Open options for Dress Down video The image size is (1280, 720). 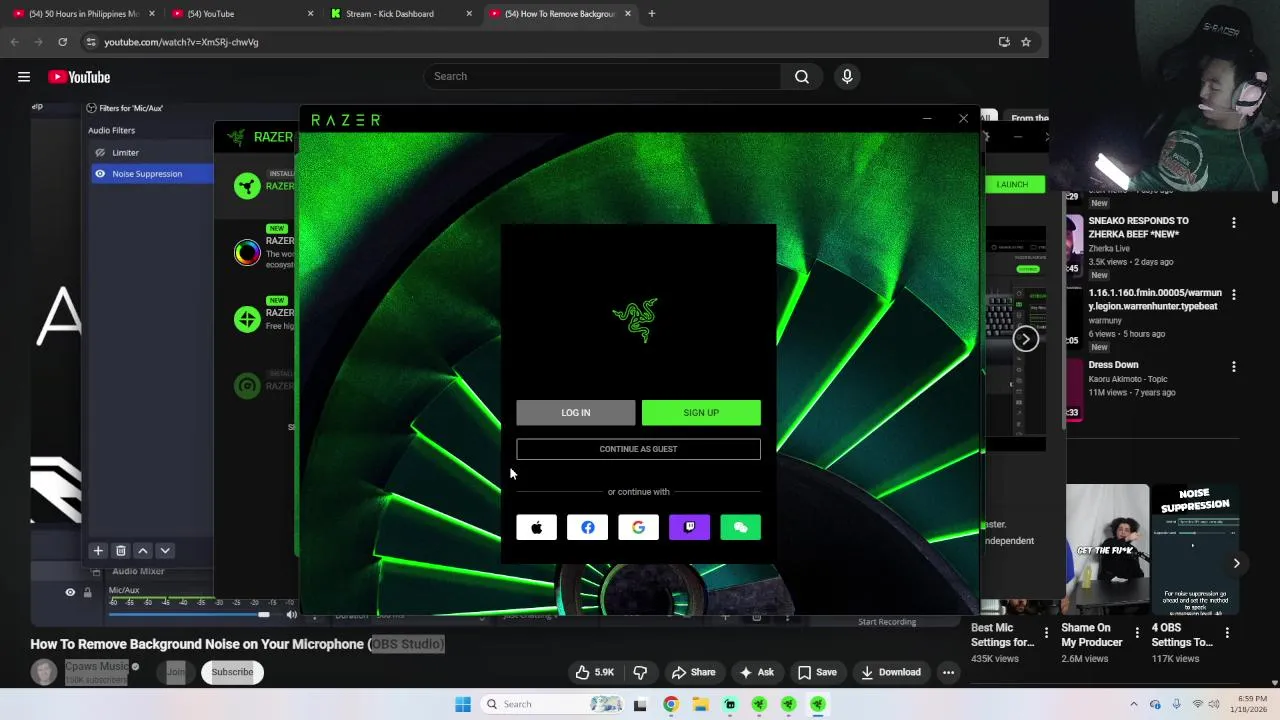click(x=1233, y=366)
